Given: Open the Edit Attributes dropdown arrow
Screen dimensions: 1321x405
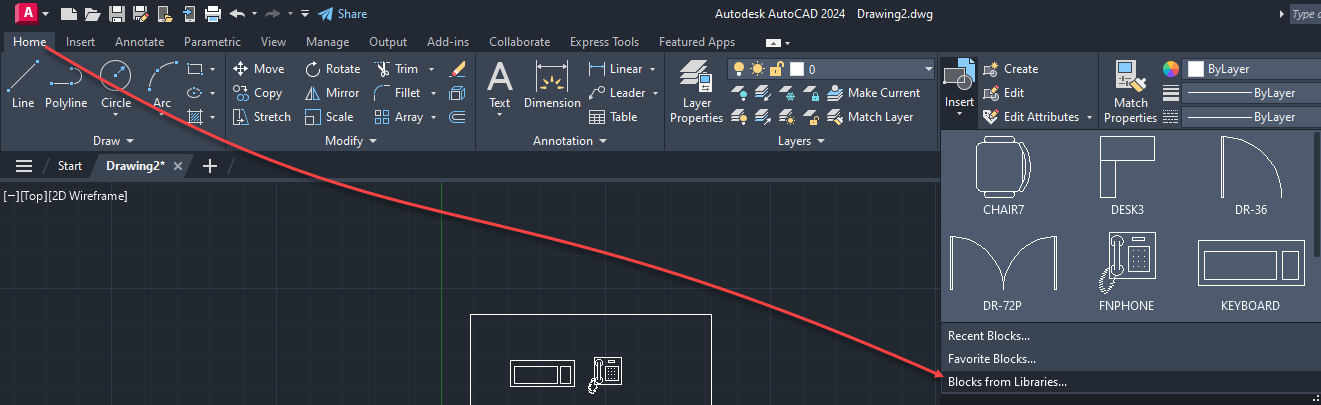Looking at the screenshot, I should pyautogui.click(x=1089, y=118).
